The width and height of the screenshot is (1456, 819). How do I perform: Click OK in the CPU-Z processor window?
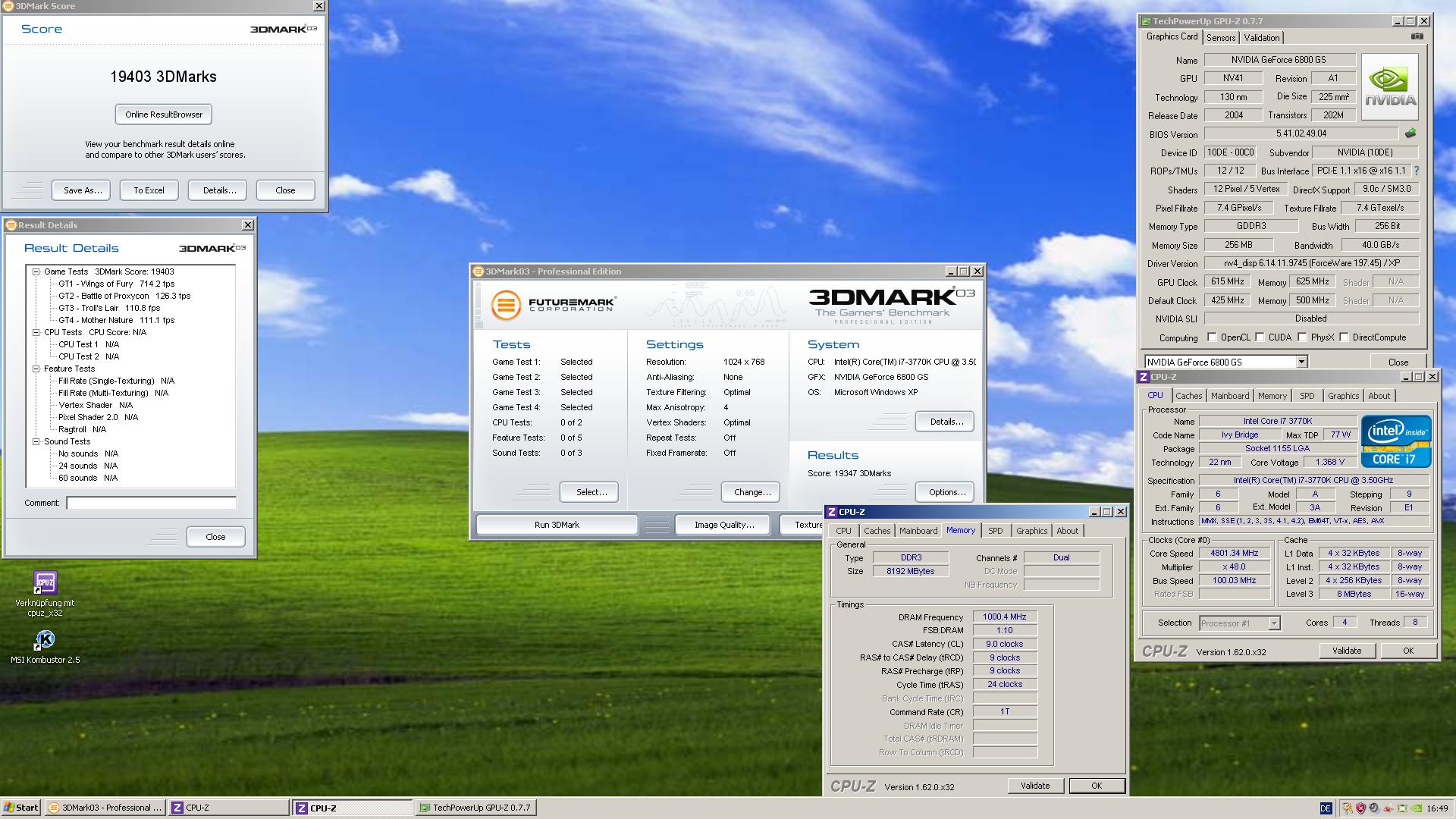[1408, 651]
